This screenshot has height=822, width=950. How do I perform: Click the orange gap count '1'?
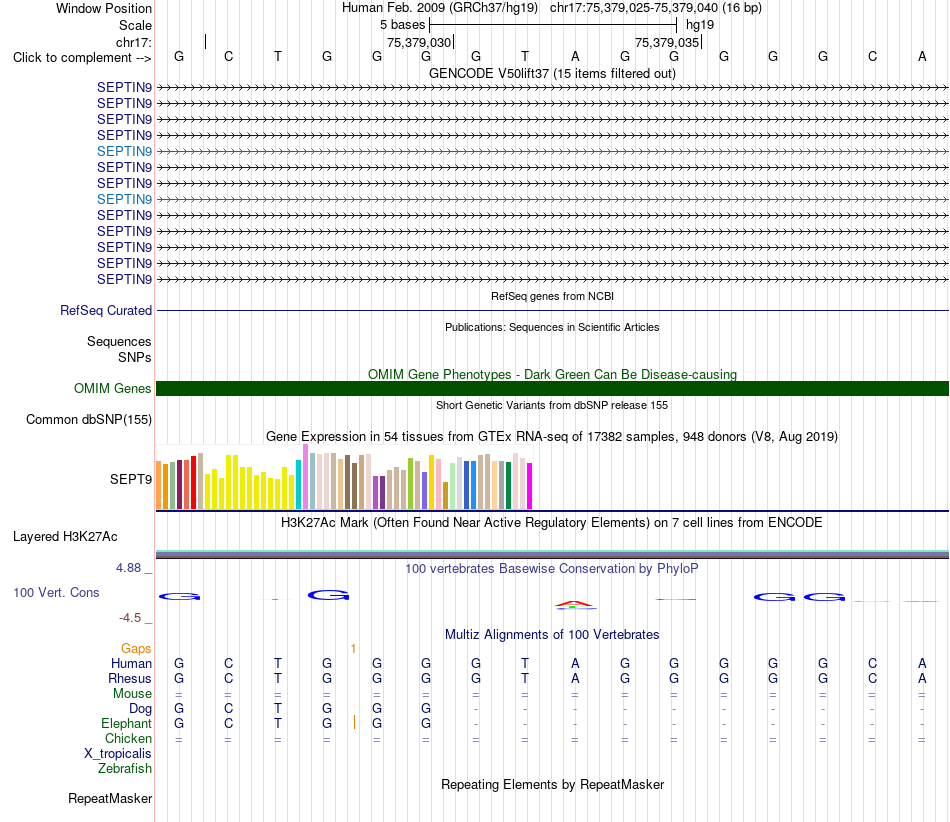tap(353, 649)
